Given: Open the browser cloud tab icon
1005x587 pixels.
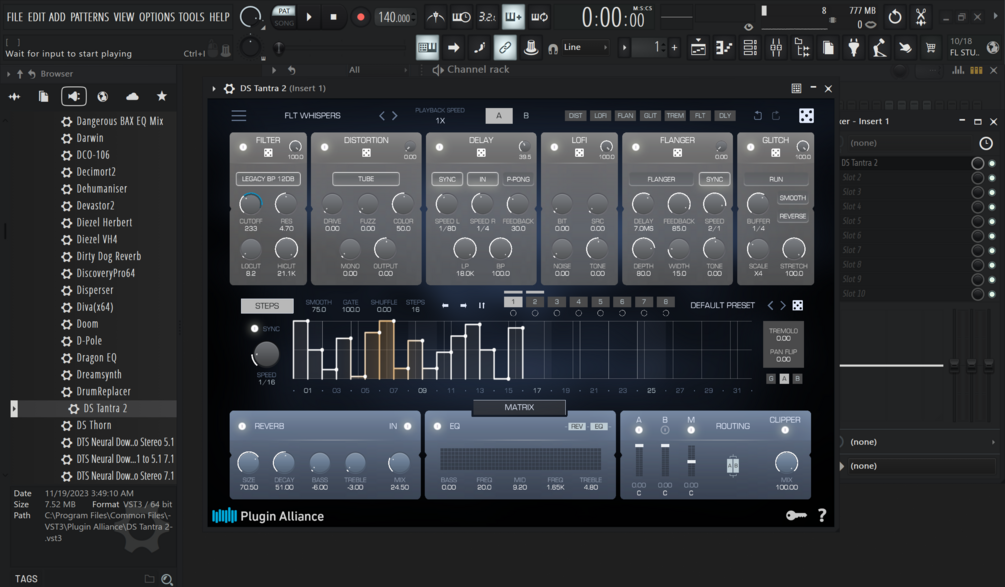Looking at the screenshot, I should pyautogui.click(x=132, y=96).
